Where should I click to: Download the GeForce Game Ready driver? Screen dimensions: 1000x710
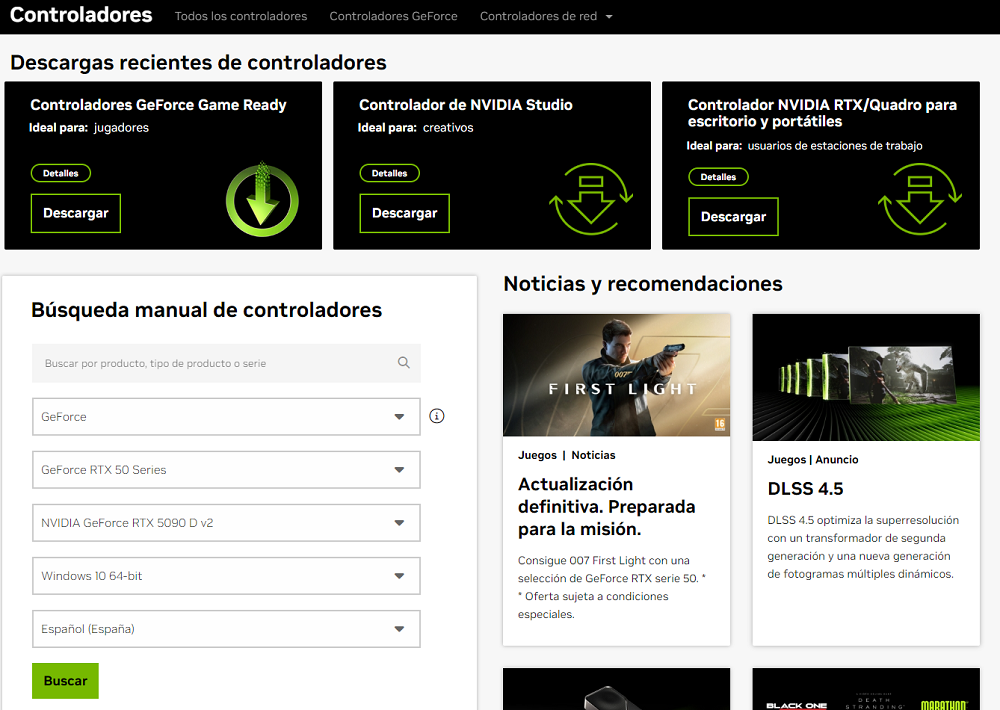click(x=76, y=213)
